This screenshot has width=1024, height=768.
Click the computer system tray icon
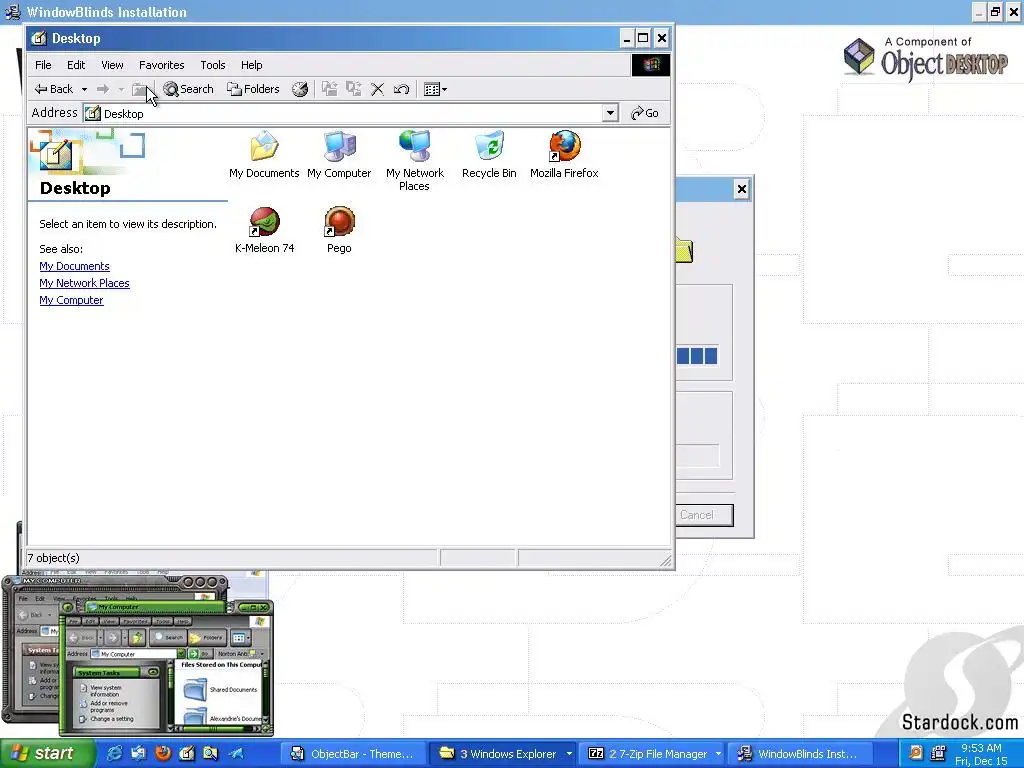(x=938, y=753)
